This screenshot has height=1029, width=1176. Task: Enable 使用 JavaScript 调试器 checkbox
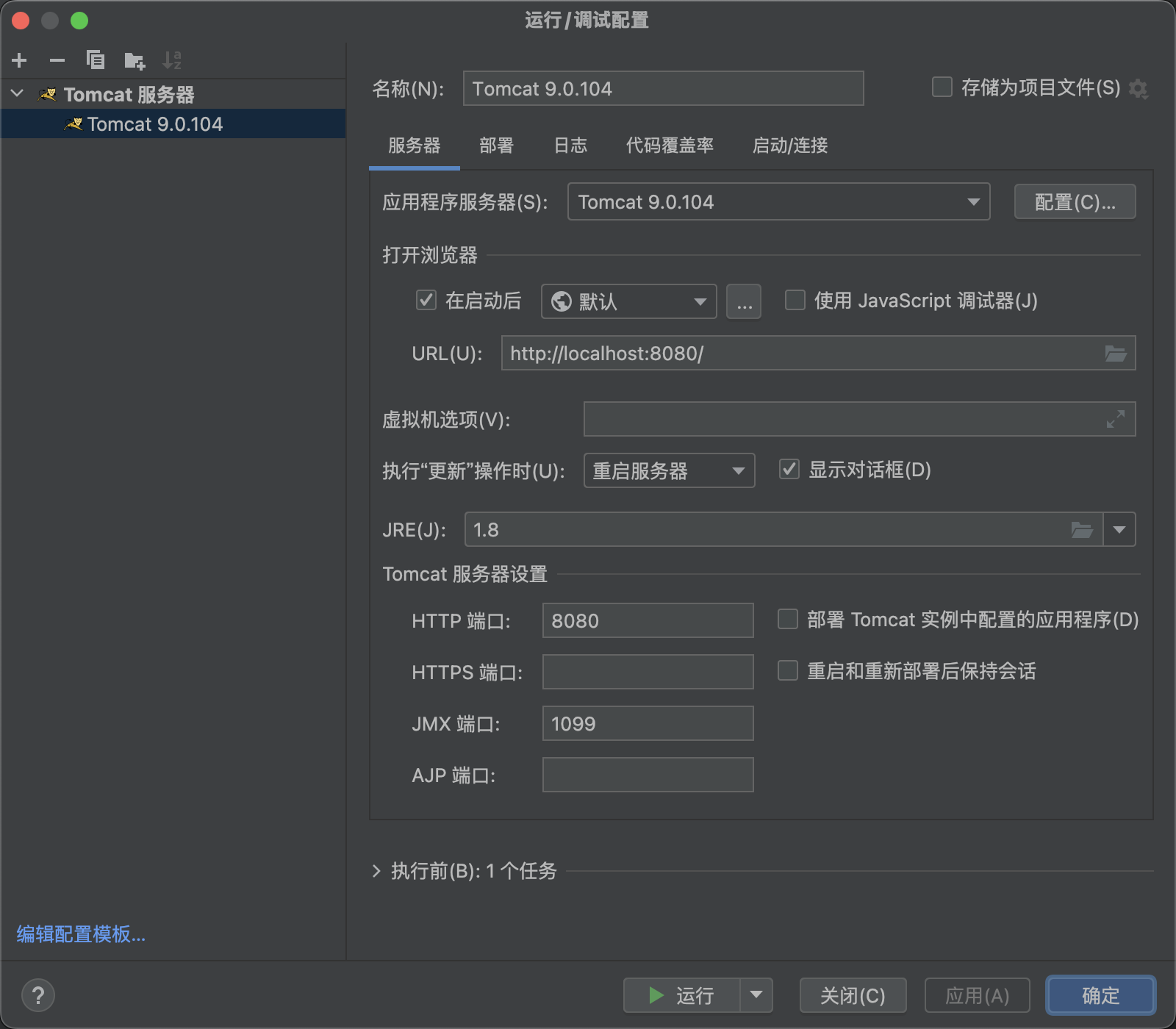(795, 301)
